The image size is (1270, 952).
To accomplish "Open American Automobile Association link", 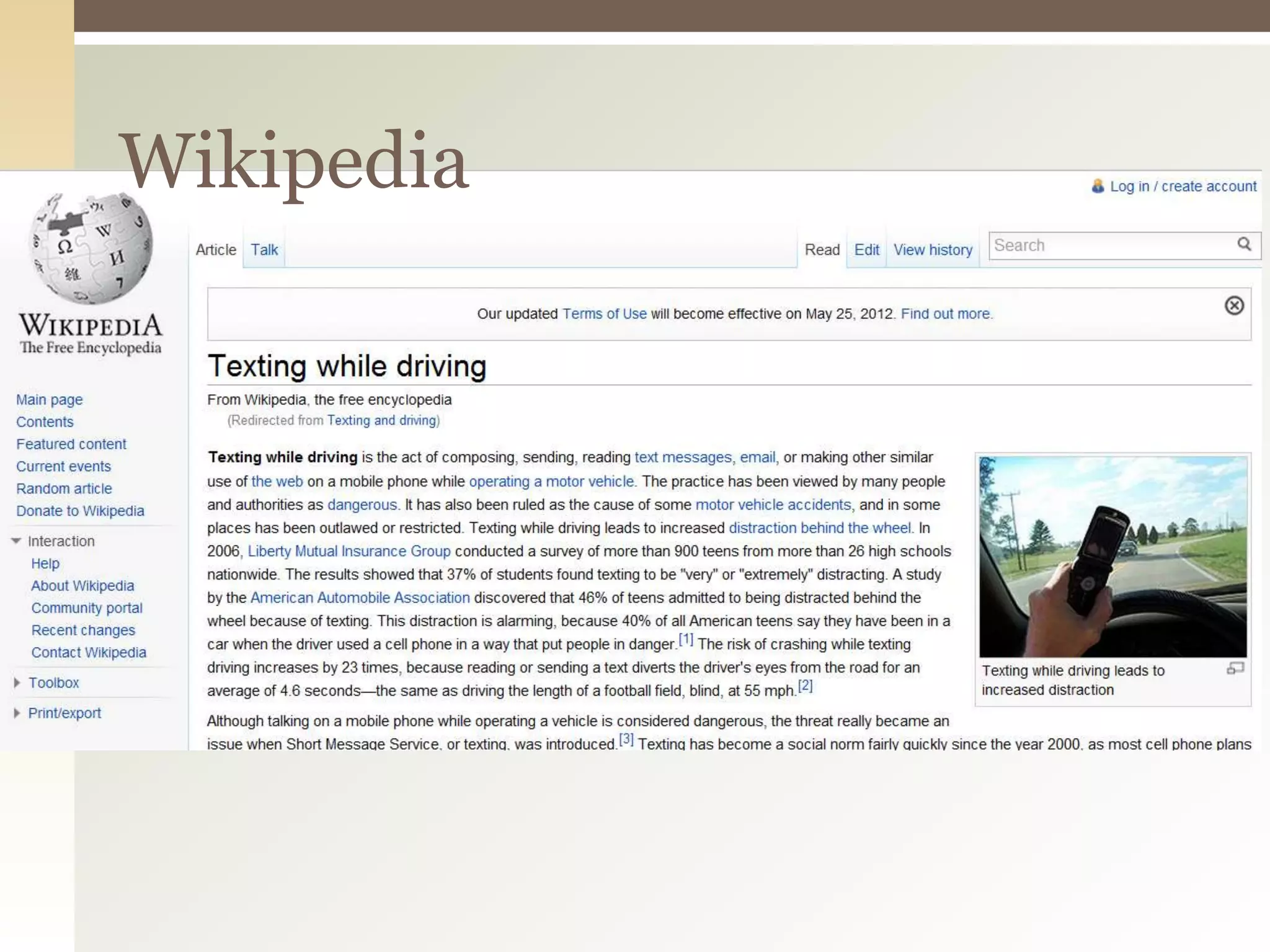I will [360, 598].
